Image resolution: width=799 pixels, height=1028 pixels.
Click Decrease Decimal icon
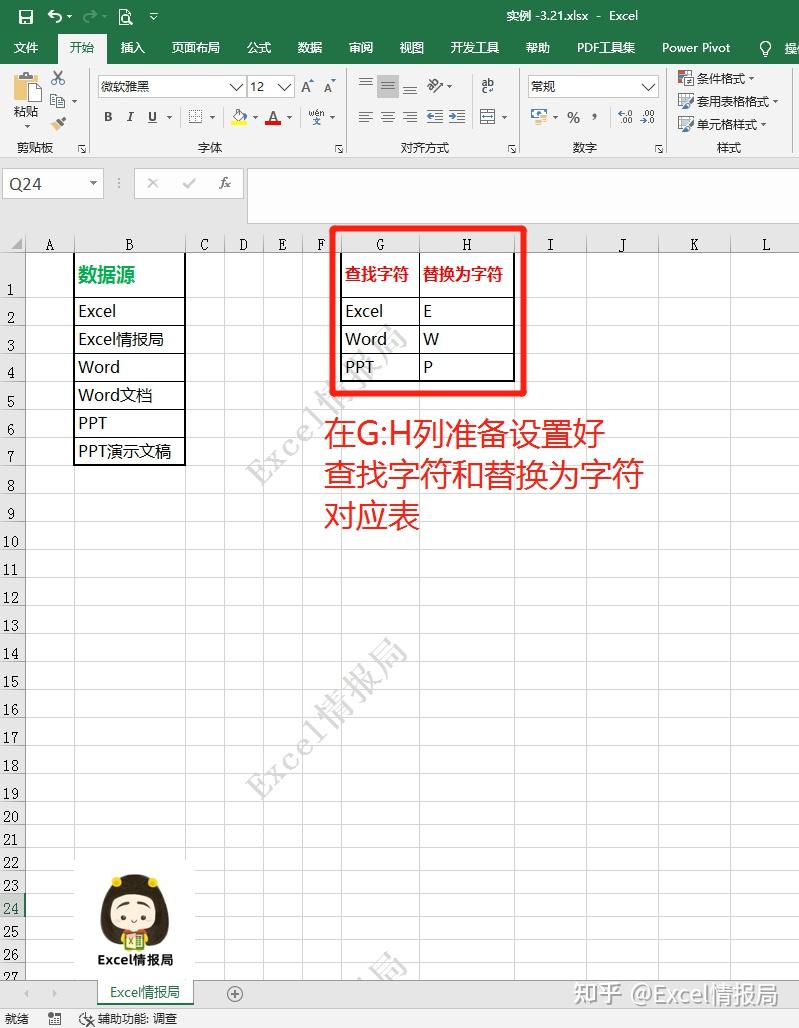tap(648, 117)
